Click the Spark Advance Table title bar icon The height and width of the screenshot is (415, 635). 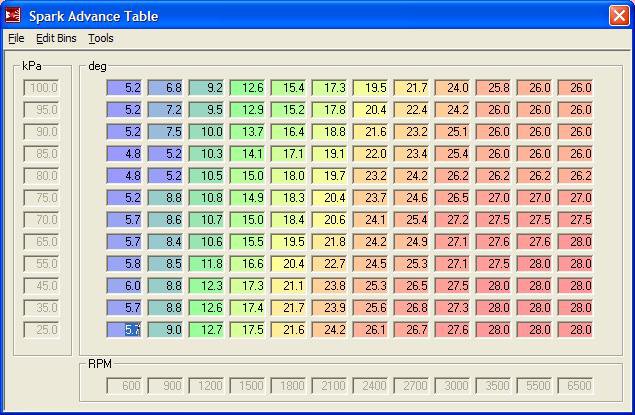click(x=13, y=15)
